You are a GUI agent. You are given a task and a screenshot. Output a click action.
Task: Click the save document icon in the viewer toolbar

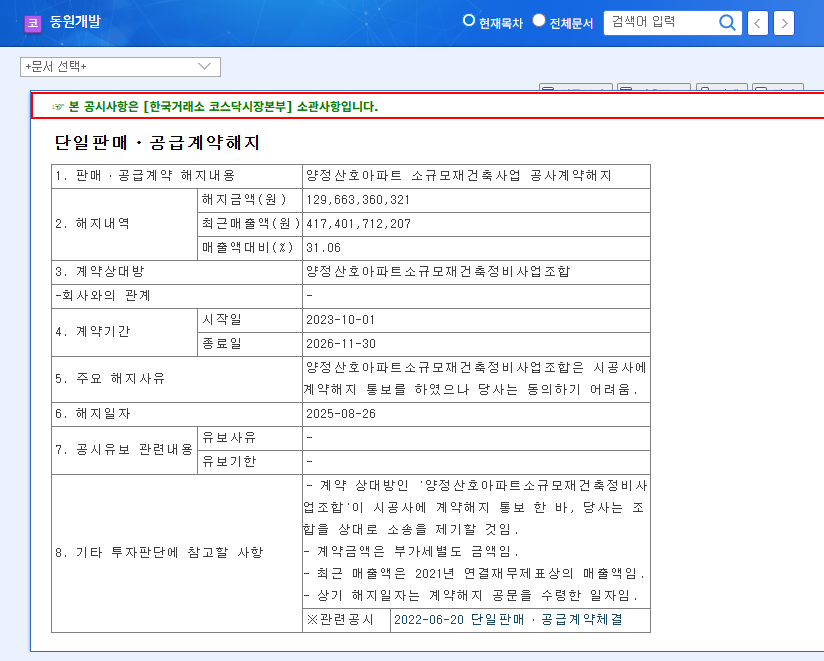pos(722,88)
